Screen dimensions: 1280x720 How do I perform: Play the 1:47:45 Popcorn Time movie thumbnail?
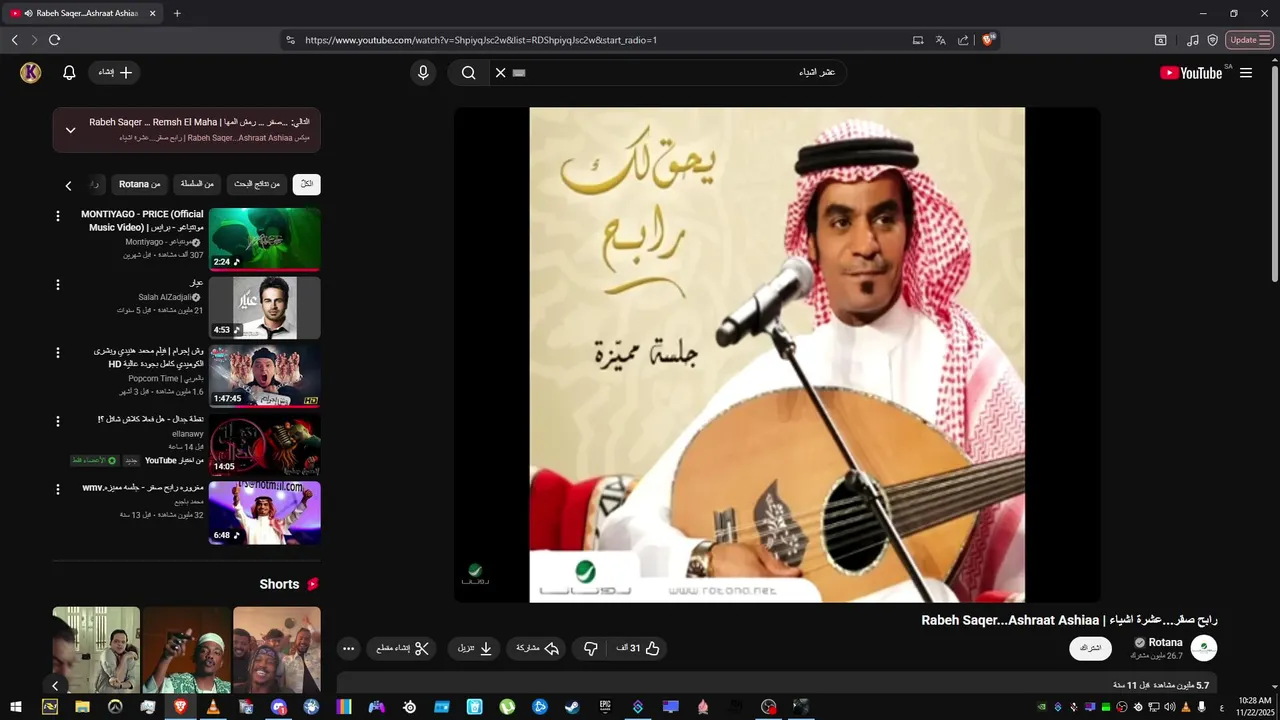point(265,375)
